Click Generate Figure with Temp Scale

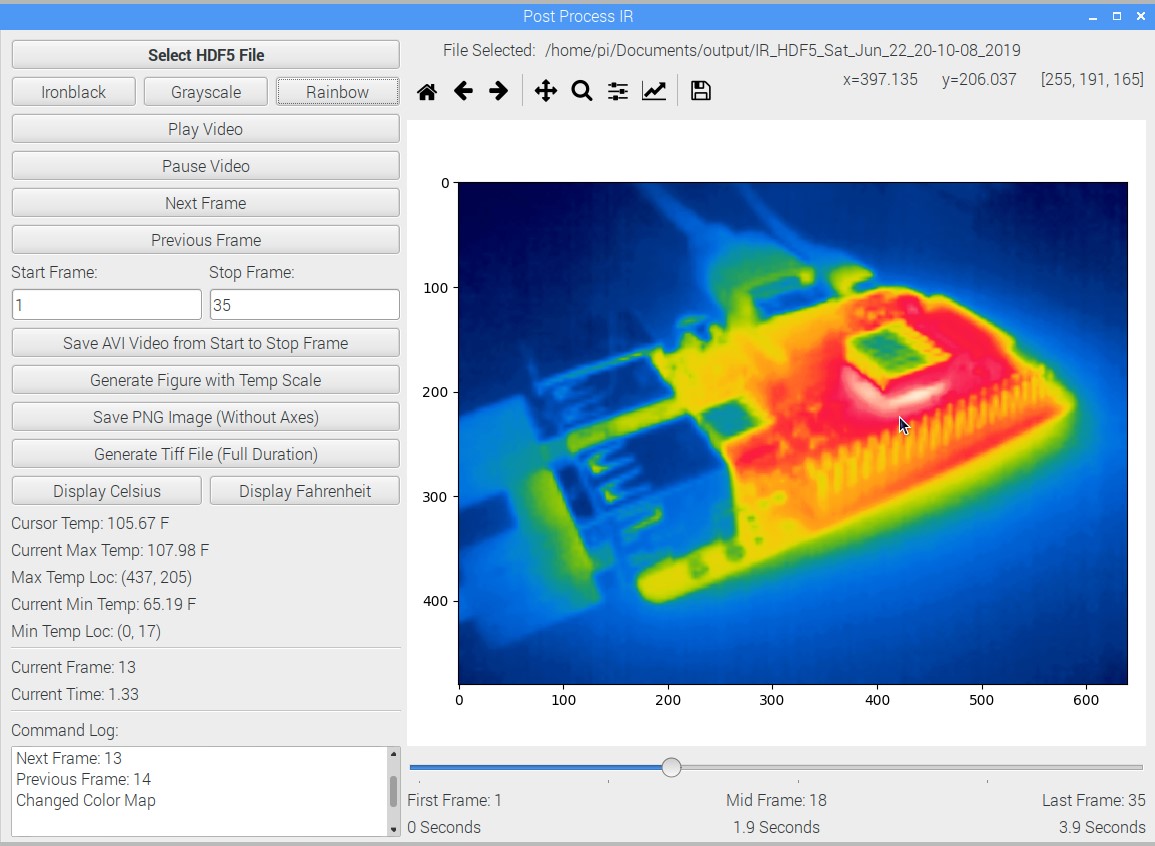206,380
